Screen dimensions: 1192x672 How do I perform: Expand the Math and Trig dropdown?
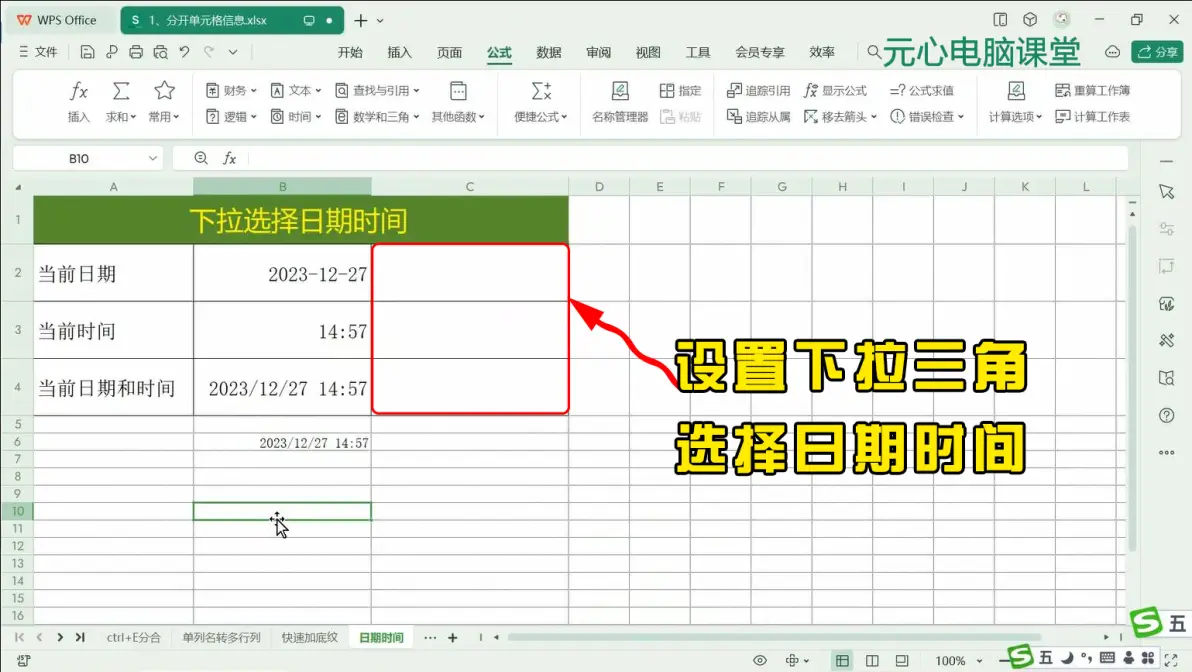(377, 116)
